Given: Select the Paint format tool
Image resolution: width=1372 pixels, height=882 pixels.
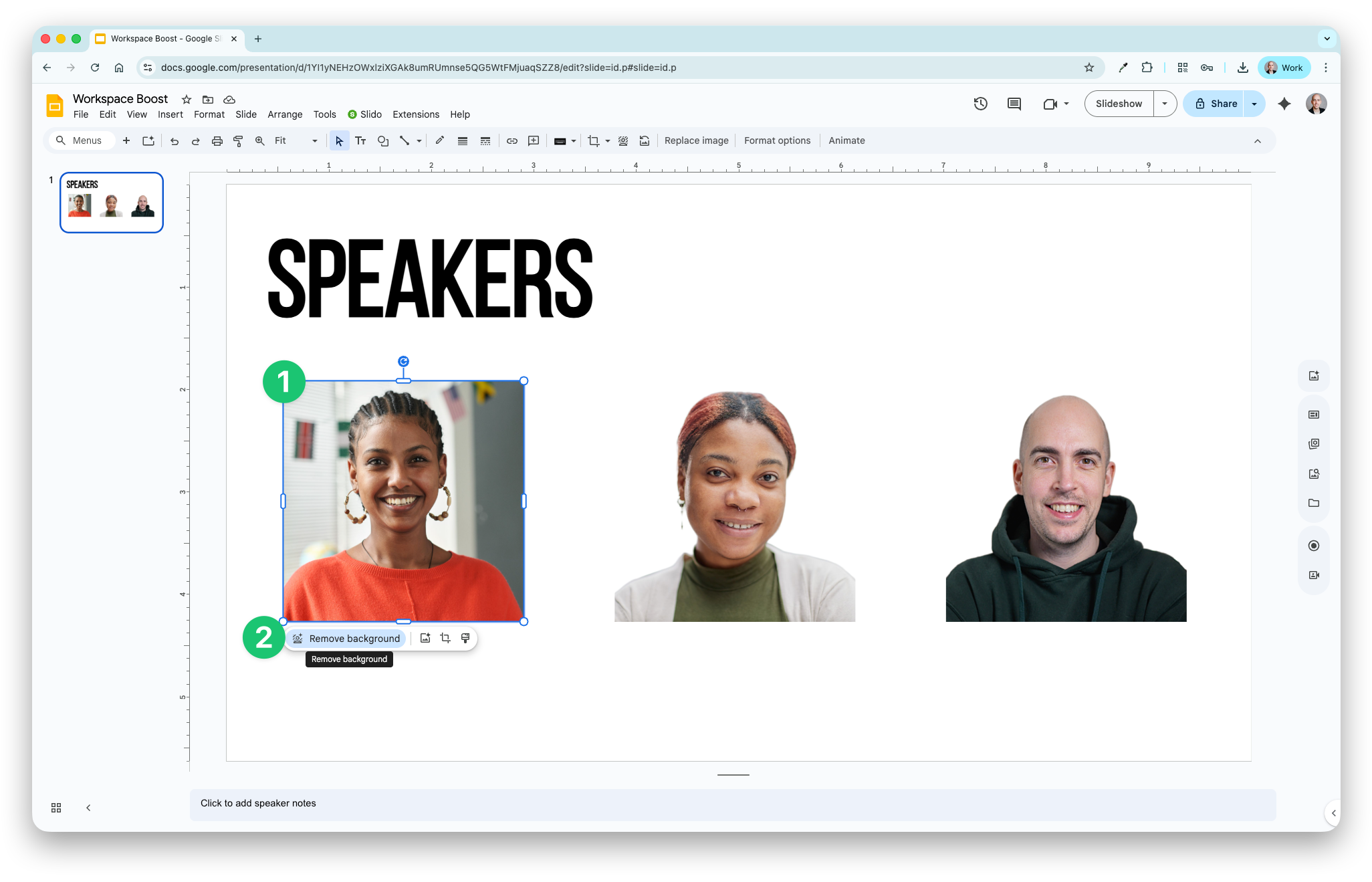Looking at the screenshot, I should [x=238, y=140].
